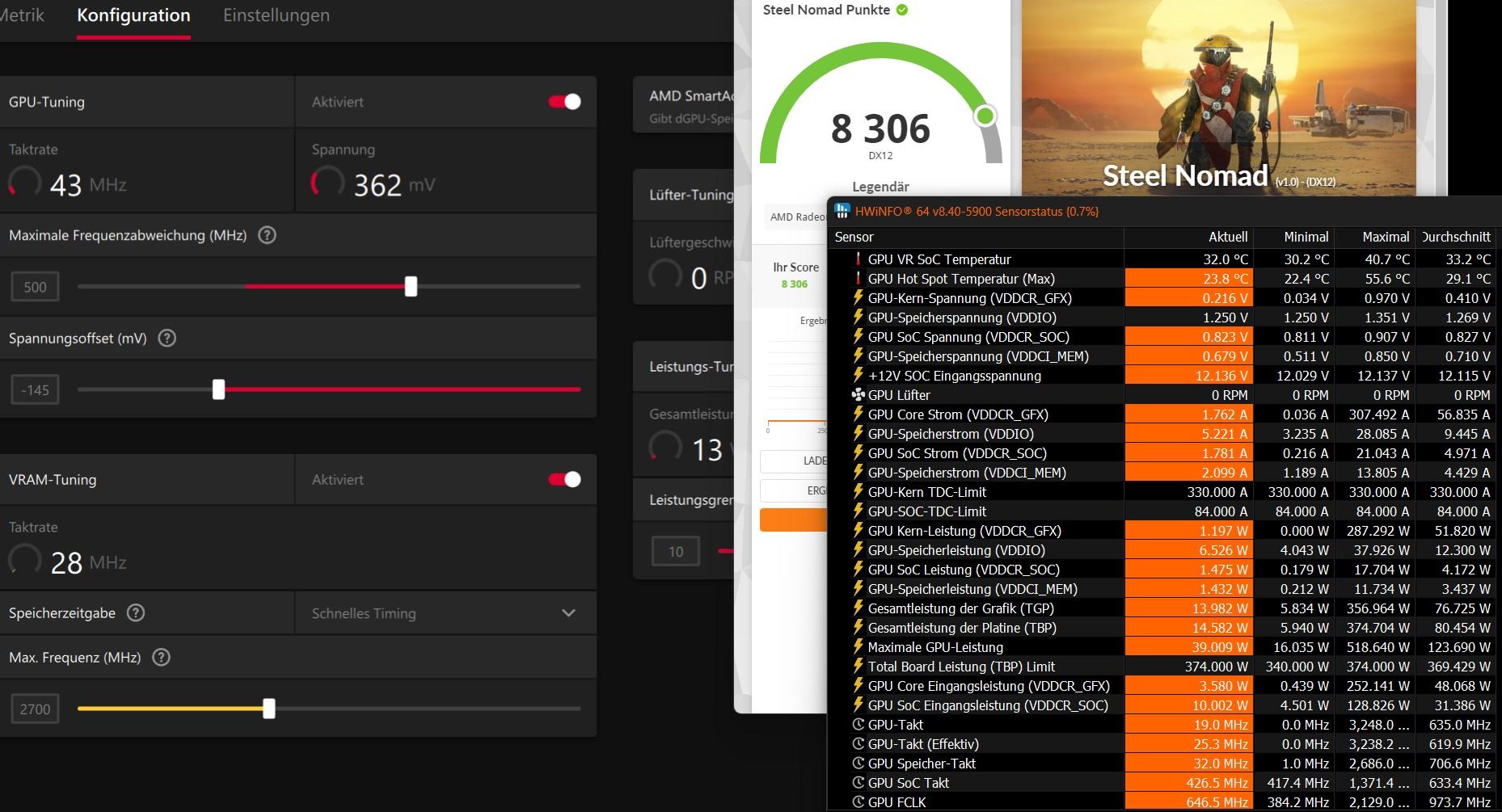Open the Metrik tab
1502x812 pixels.
[x=22, y=15]
